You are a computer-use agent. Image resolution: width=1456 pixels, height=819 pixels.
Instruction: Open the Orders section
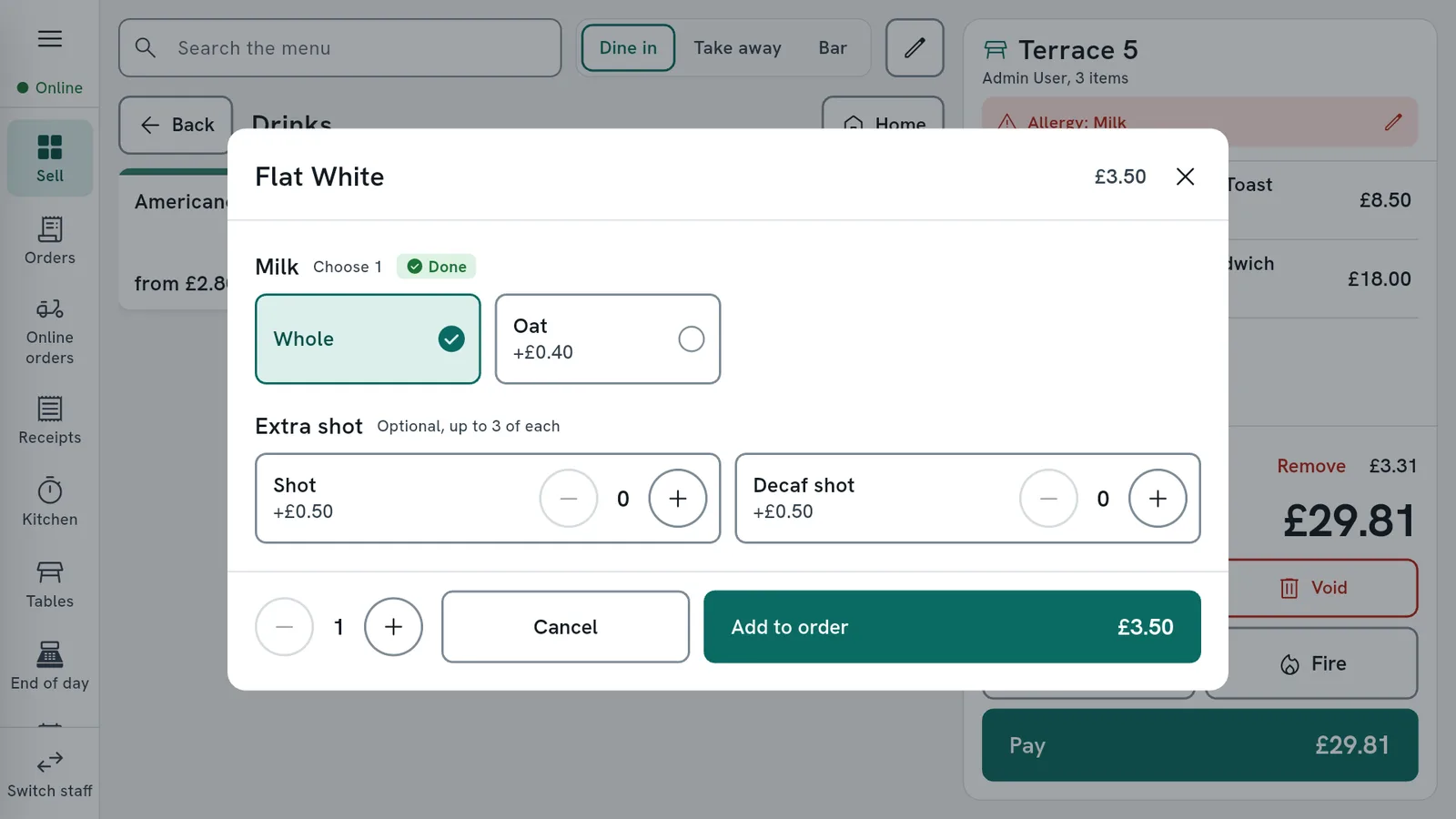[x=50, y=240]
